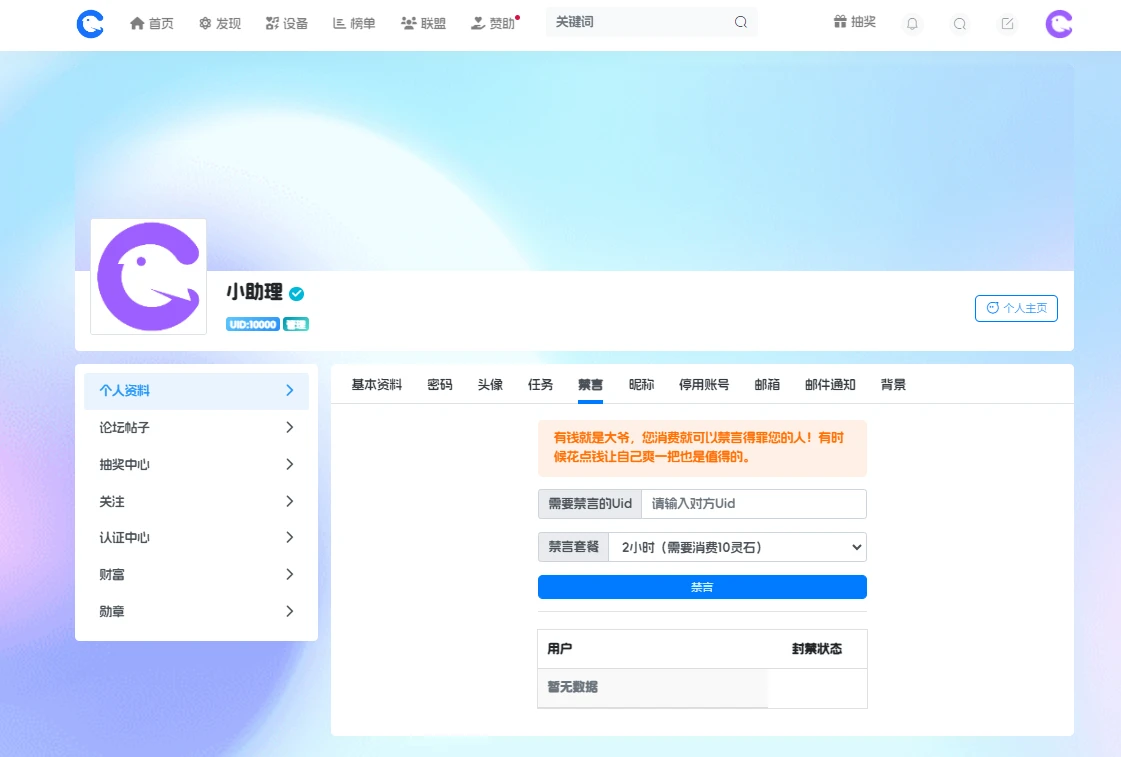Screen dimensions: 1121x757
Task: Expand 认证中心 in the sidebar
Action: tap(196, 538)
